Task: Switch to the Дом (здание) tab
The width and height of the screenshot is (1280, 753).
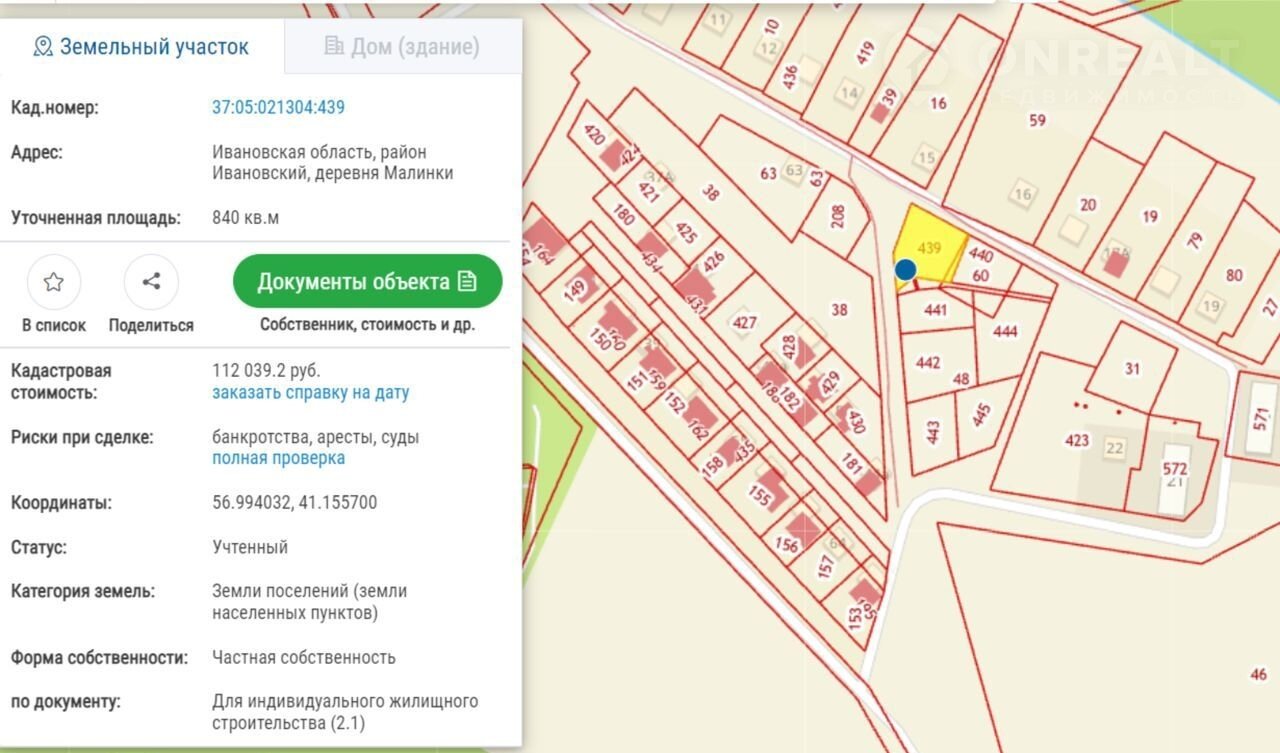Action: (402, 47)
